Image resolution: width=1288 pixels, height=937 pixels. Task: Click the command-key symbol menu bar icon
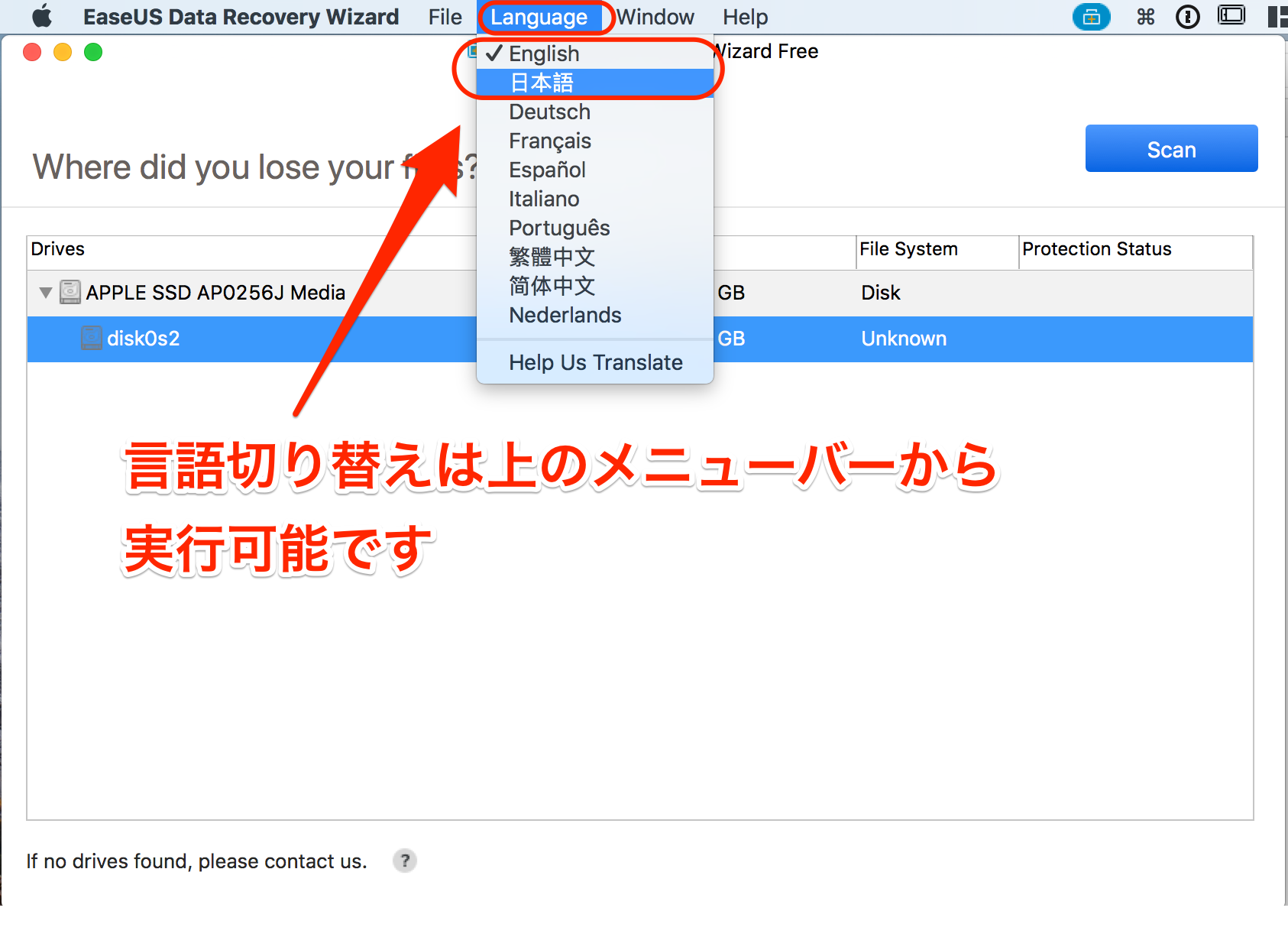pos(1145,17)
